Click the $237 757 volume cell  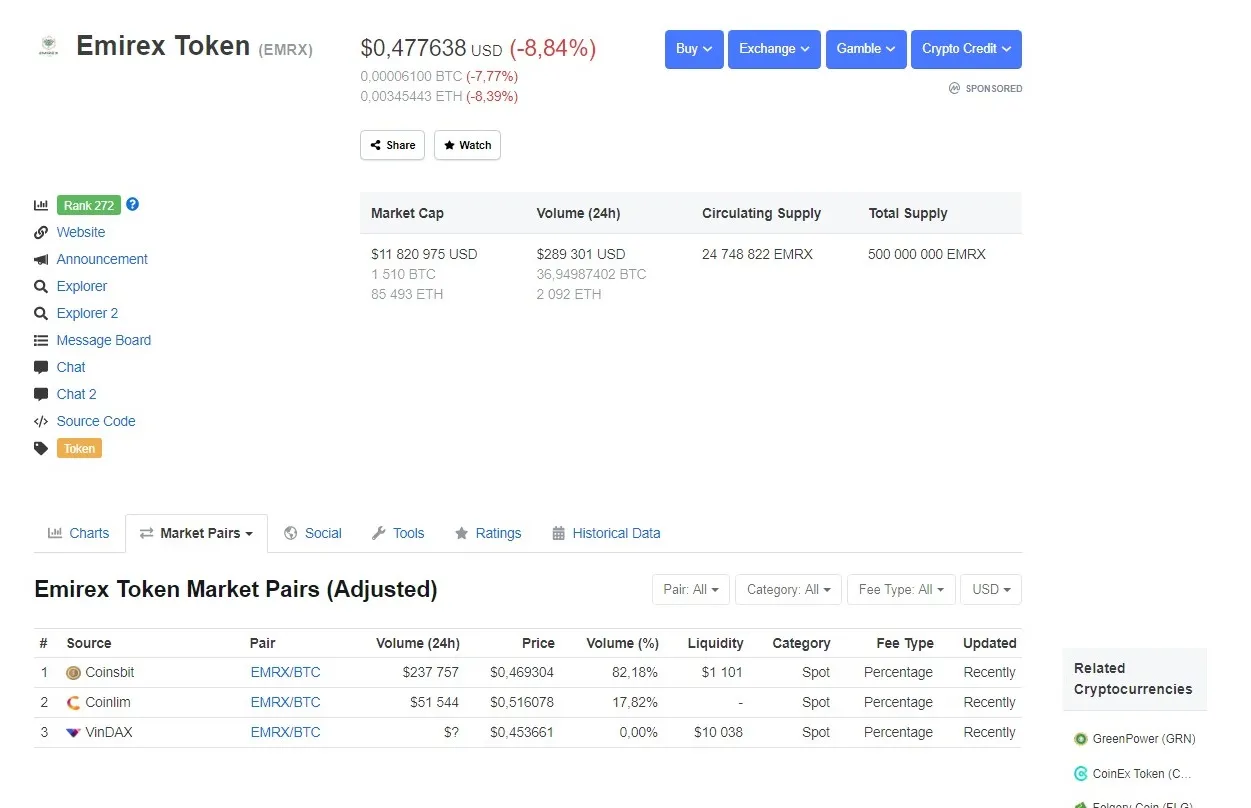pyautogui.click(x=431, y=672)
